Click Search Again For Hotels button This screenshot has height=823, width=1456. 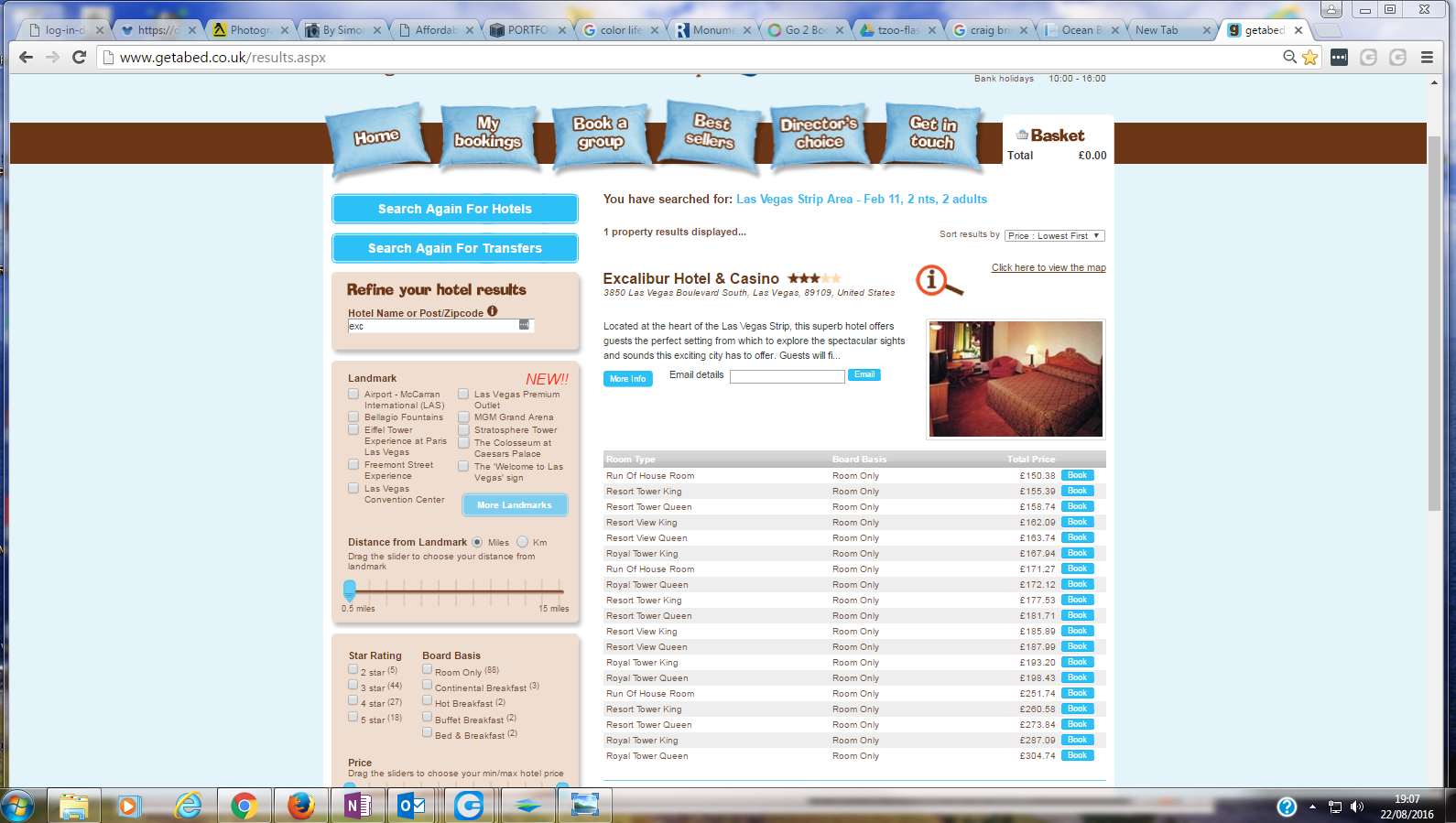[x=455, y=209]
